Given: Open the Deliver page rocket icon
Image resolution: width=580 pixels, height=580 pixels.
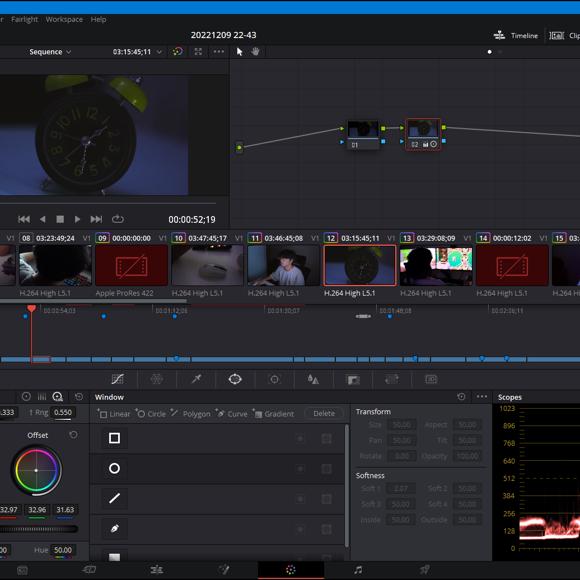Looking at the screenshot, I should coord(425,570).
